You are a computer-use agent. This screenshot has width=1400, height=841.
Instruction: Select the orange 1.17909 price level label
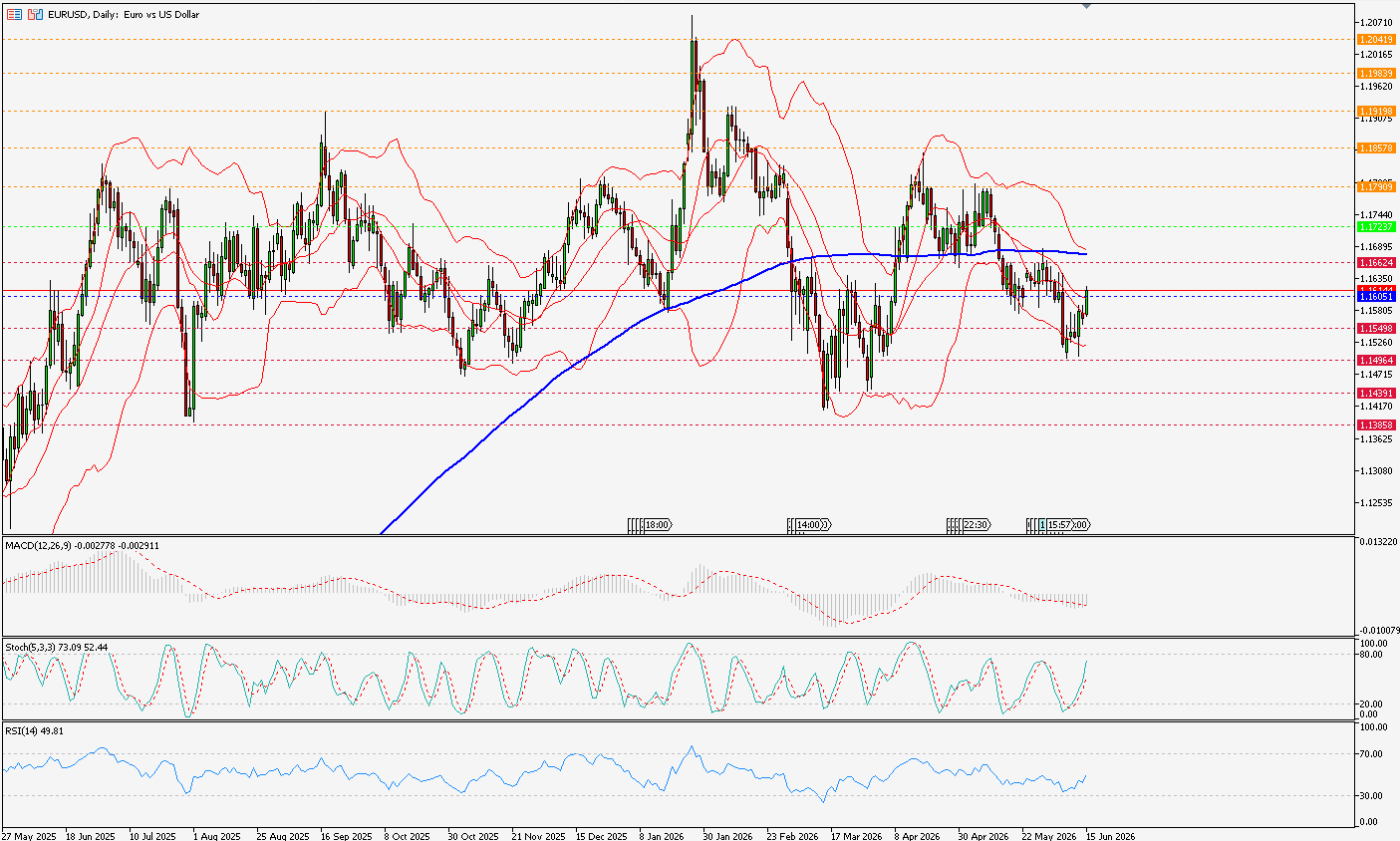1376,186
